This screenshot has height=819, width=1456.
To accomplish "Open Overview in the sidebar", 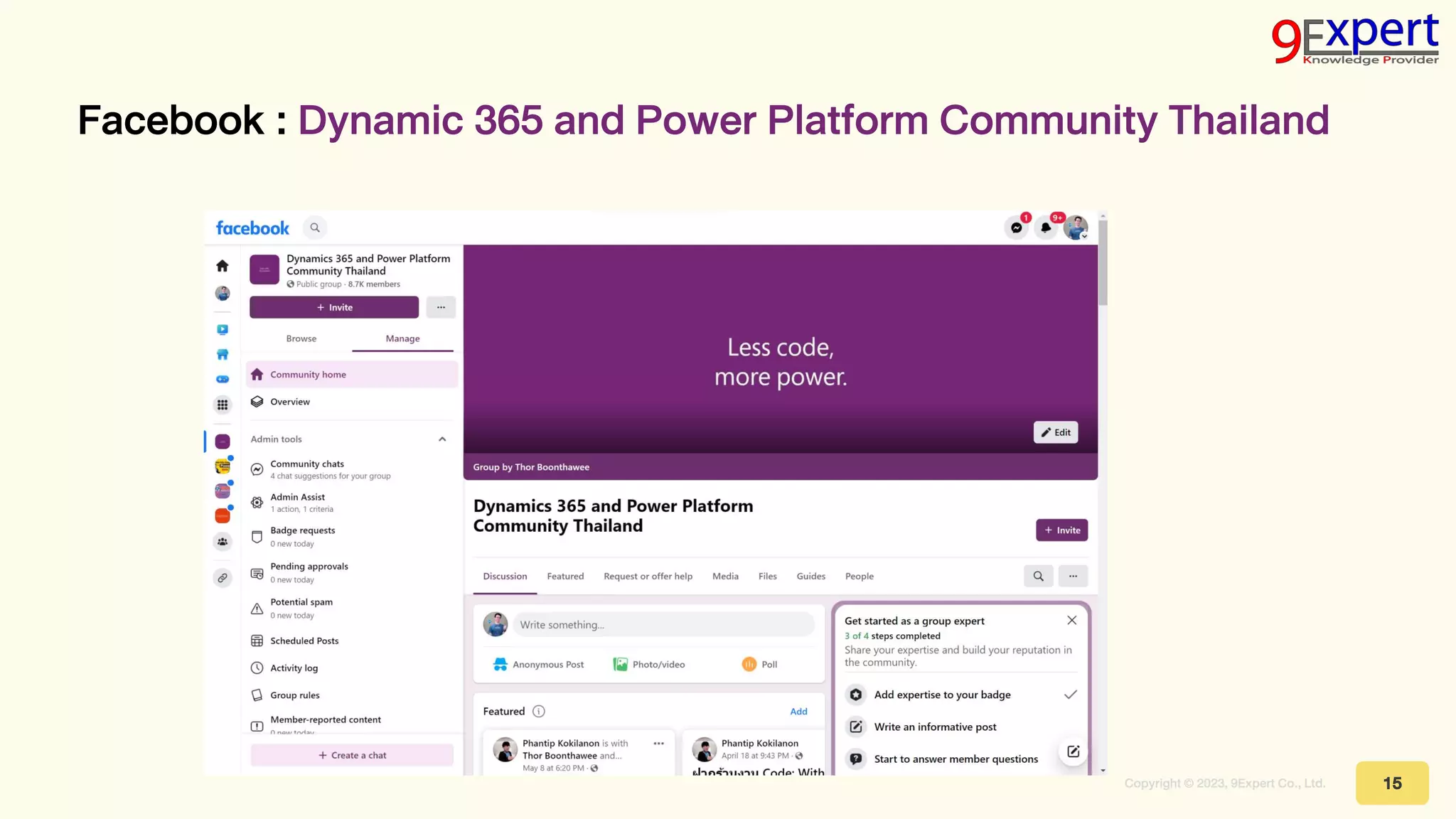I will [352, 402].
